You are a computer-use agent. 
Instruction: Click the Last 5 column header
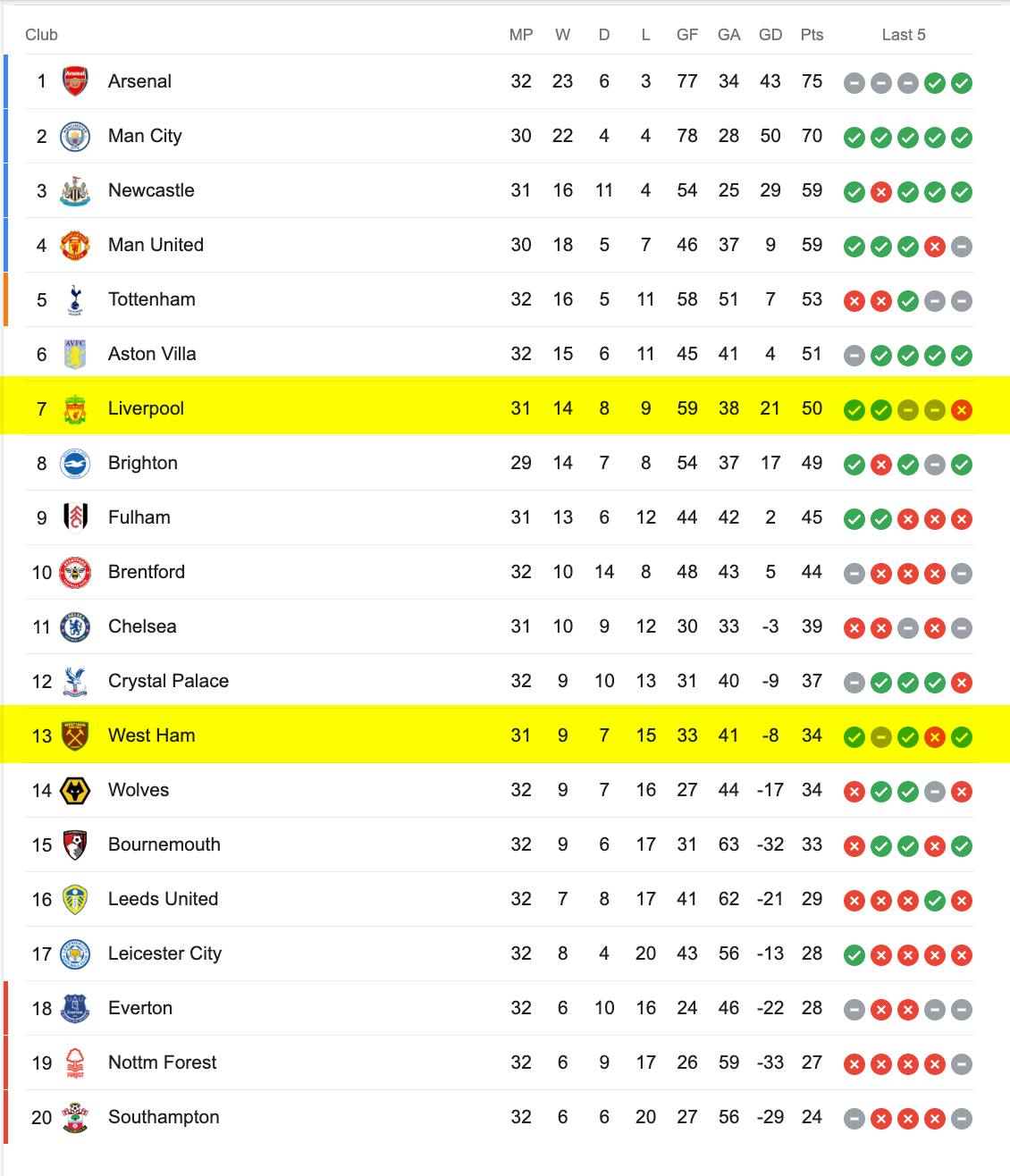(x=904, y=35)
